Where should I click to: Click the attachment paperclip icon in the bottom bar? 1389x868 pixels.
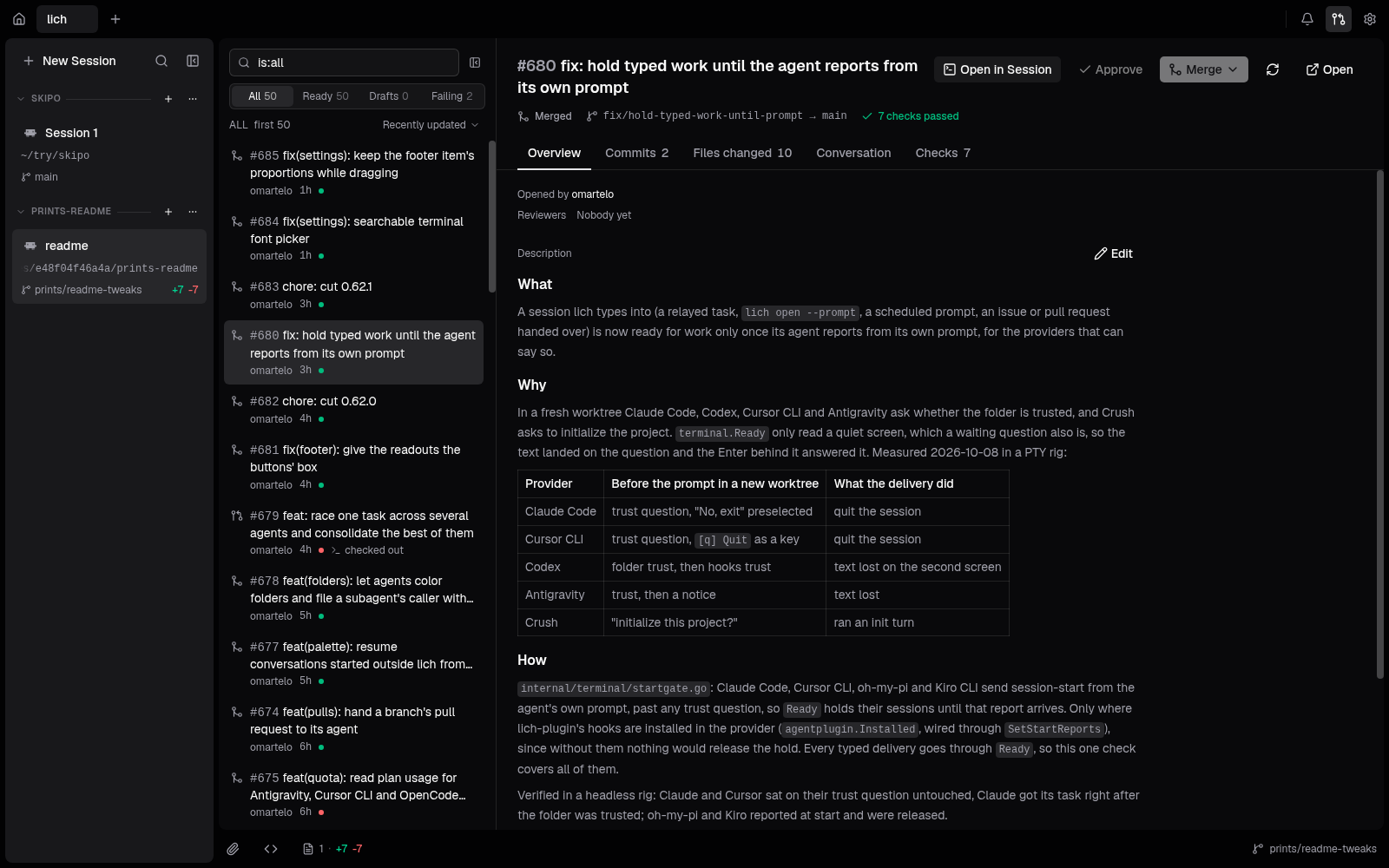tap(233, 849)
